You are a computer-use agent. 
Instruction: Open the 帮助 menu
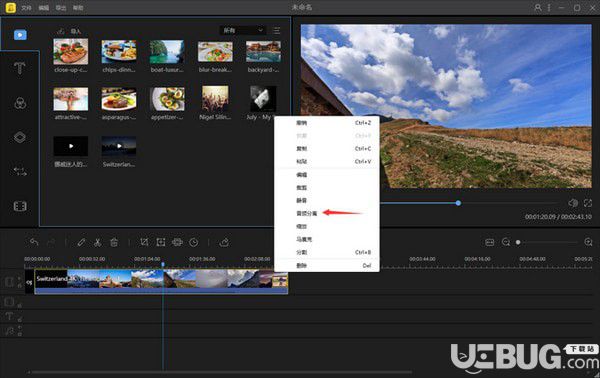[78, 8]
